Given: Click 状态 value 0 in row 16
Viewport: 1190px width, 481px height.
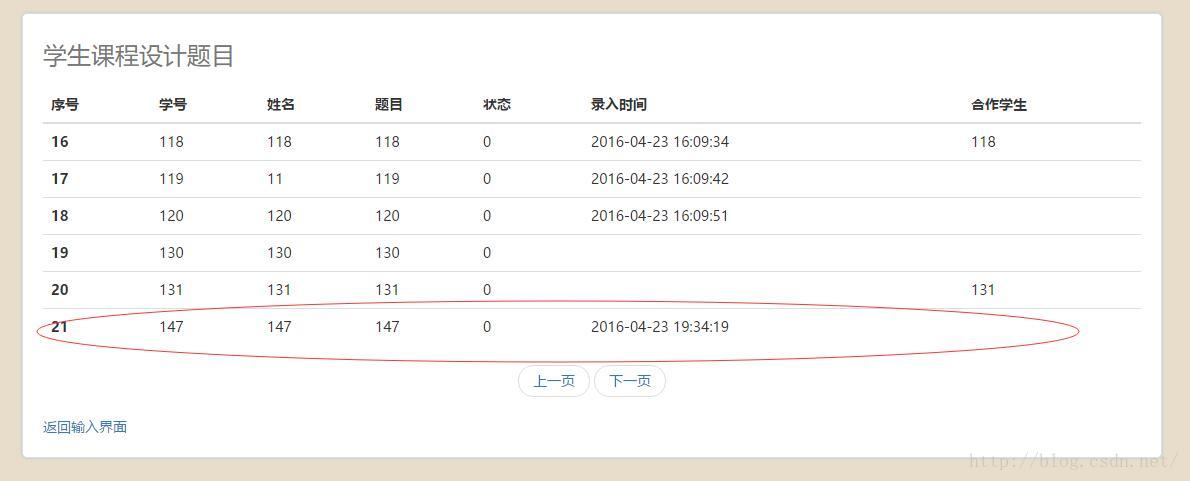Looking at the screenshot, I should pos(486,142).
